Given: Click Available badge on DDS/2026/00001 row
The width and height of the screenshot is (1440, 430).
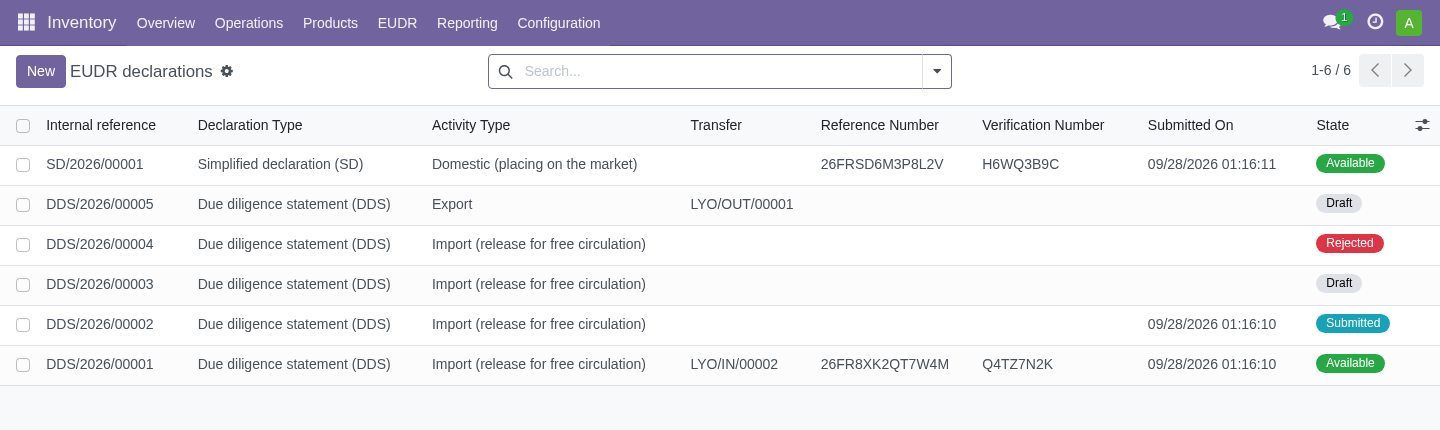Looking at the screenshot, I should click(1350, 363).
